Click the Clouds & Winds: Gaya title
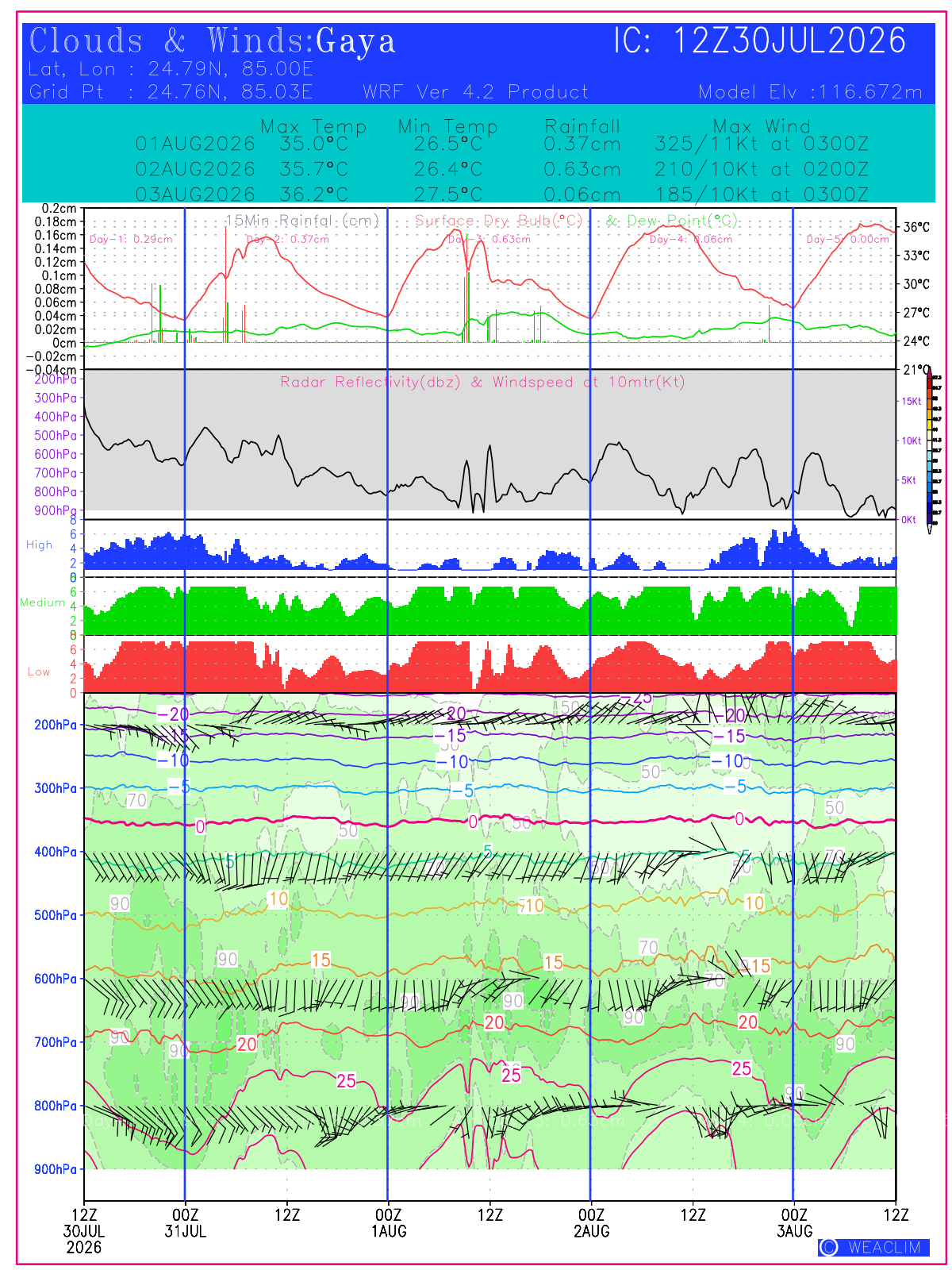Screen dimensions: 952x1270 click(x=212, y=41)
